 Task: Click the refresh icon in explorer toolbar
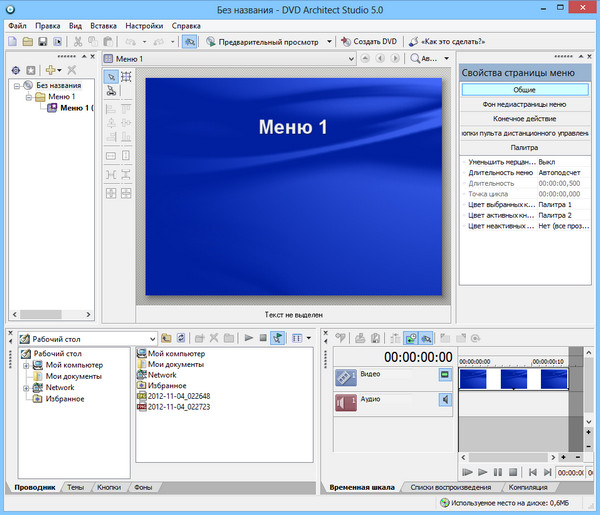pos(182,339)
